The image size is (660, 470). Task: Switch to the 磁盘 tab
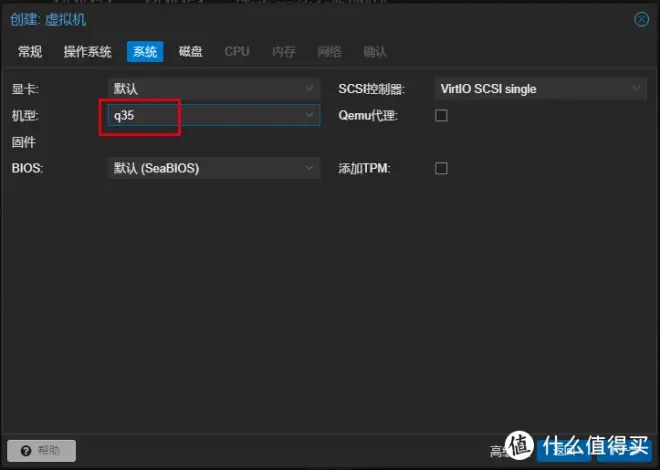tap(191, 51)
